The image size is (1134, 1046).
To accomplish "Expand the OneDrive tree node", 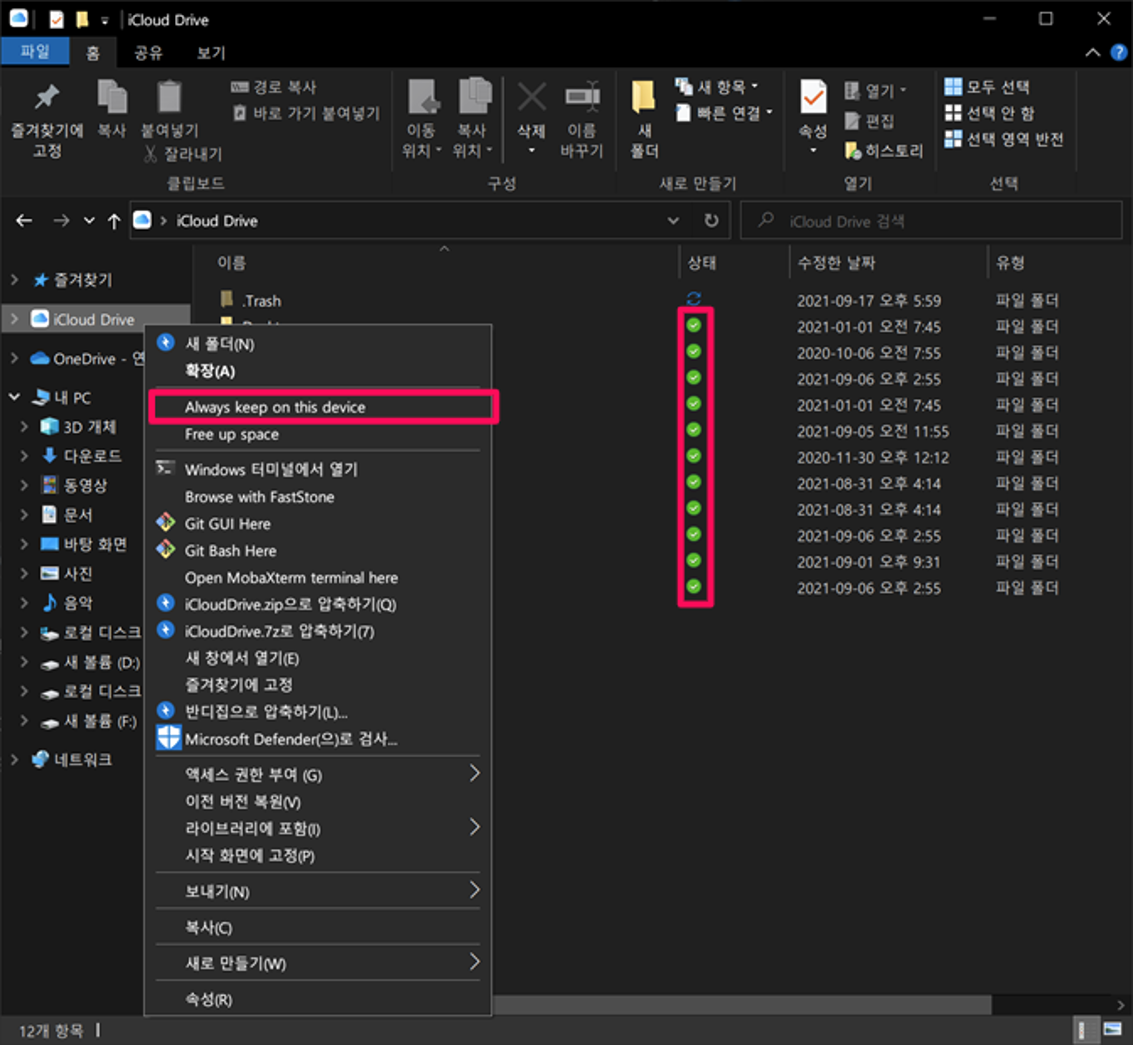I will point(14,358).
